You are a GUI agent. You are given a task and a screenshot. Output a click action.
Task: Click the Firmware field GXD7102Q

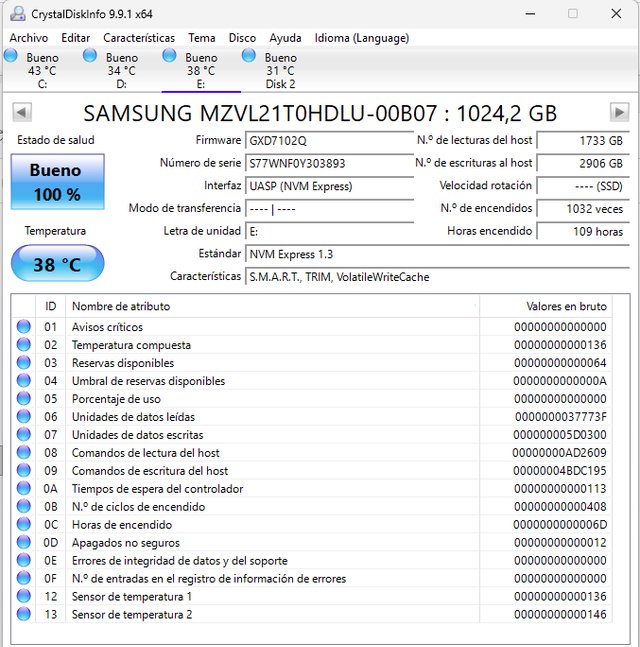329,141
